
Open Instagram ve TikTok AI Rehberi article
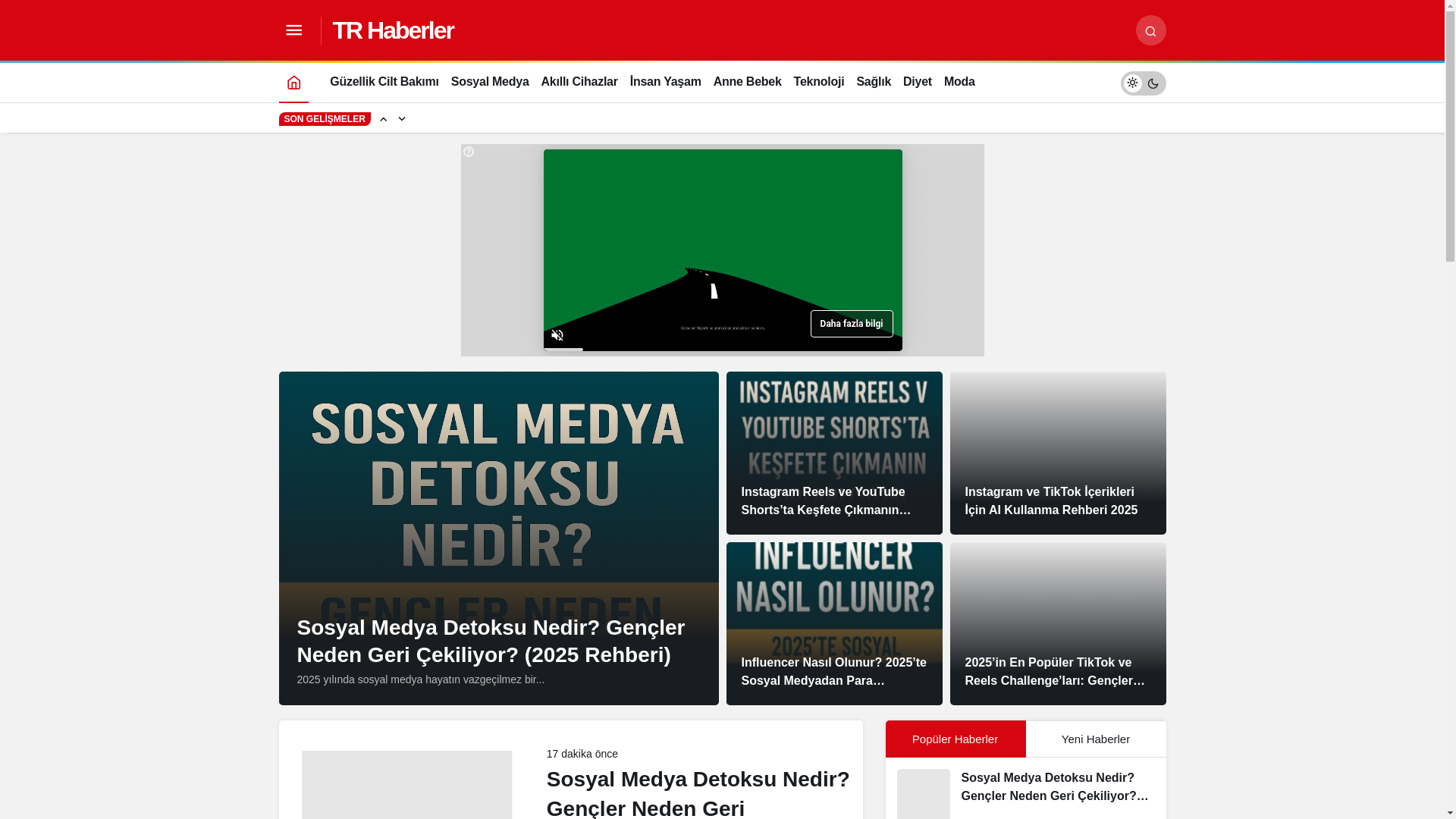1058,453
